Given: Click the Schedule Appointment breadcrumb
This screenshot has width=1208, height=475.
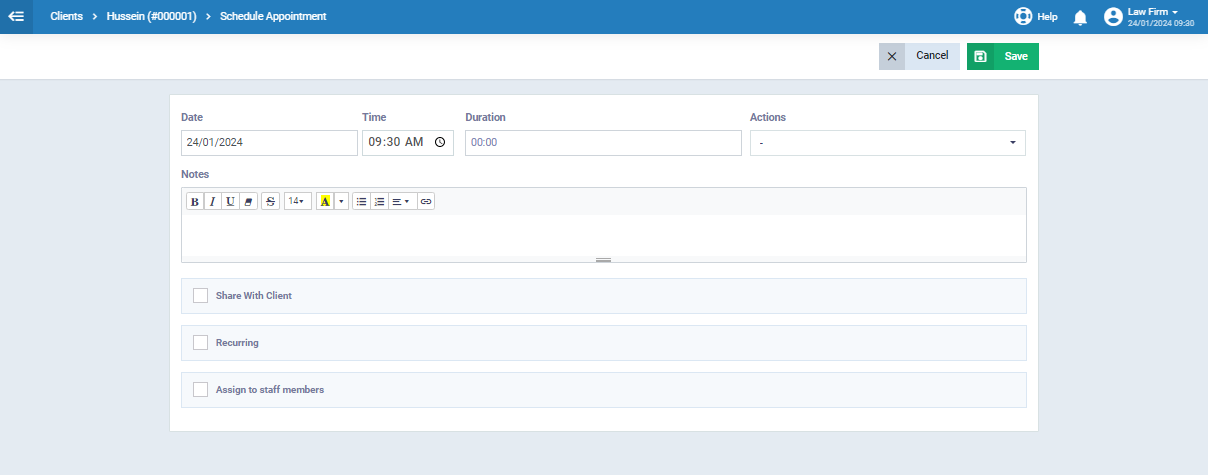Looking at the screenshot, I should coord(273,17).
